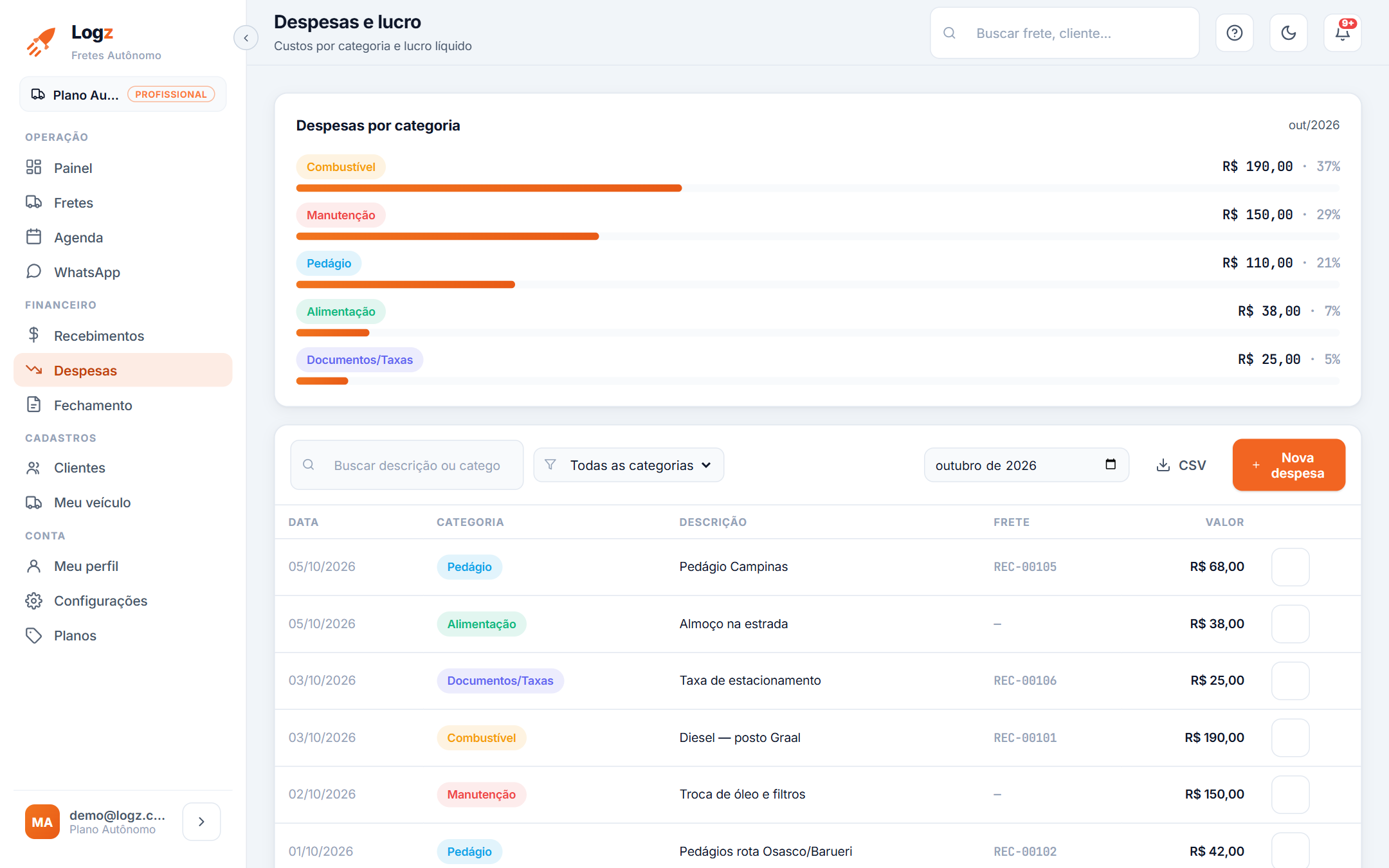The image size is (1389, 868).
Task: Click the action button in Almoço na estrada row
Action: click(x=1290, y=624)
